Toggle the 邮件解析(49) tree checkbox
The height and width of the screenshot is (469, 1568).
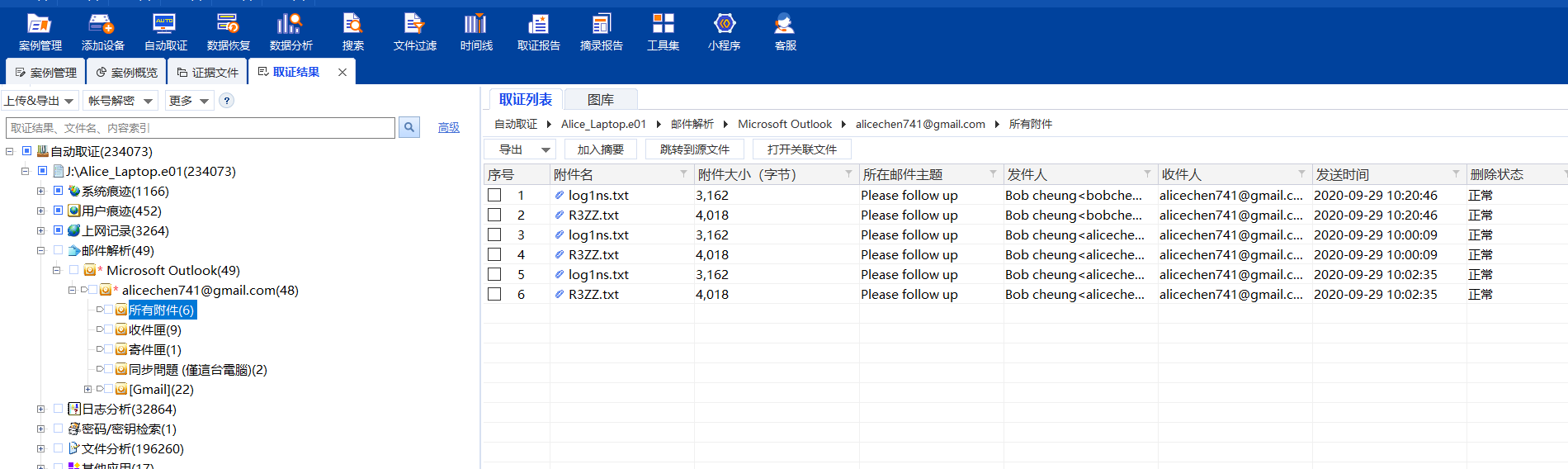coord(58,250)
